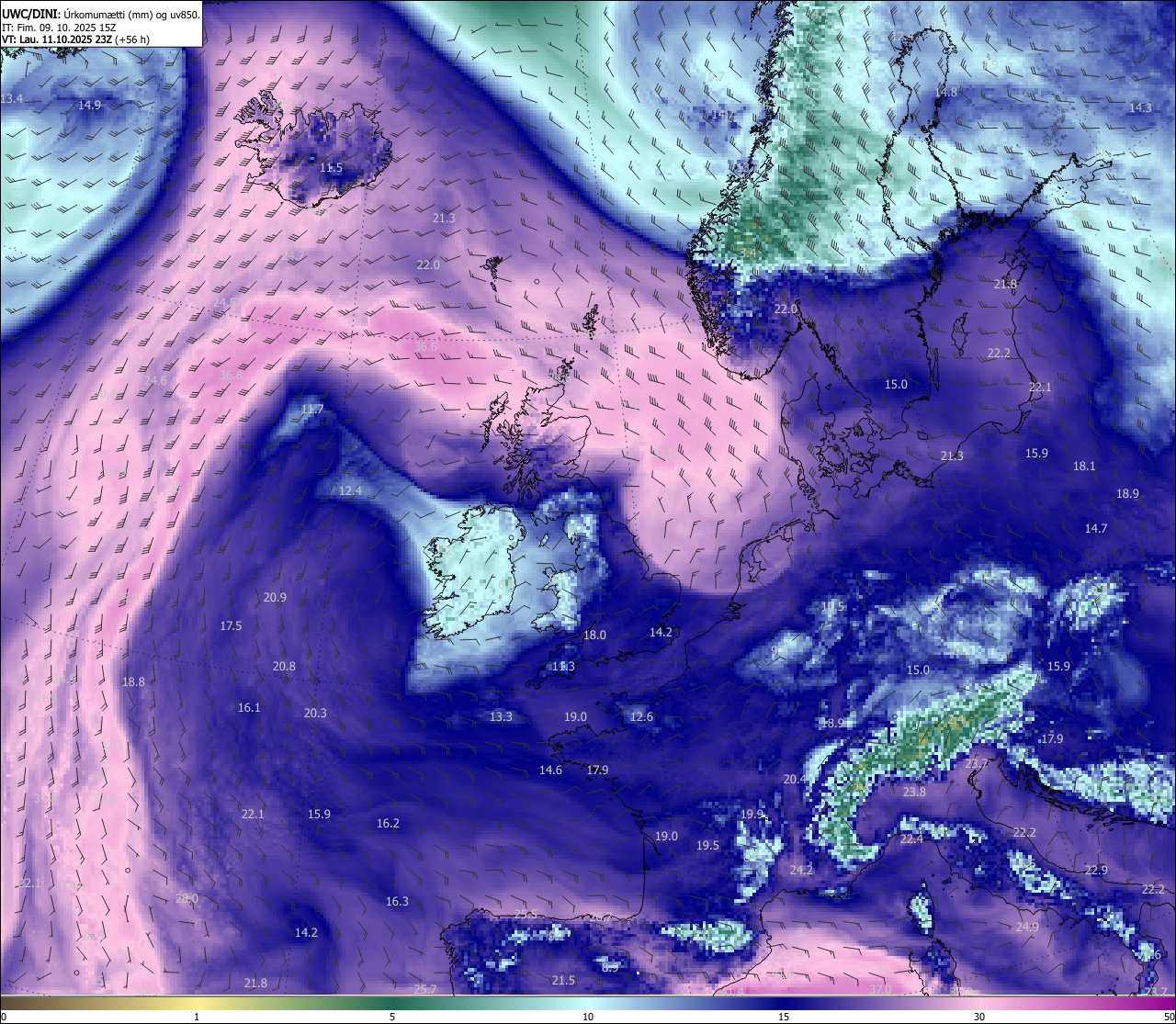Click the 14.7 value label
The image size is (1176, 1024).
click(1096, 528)
